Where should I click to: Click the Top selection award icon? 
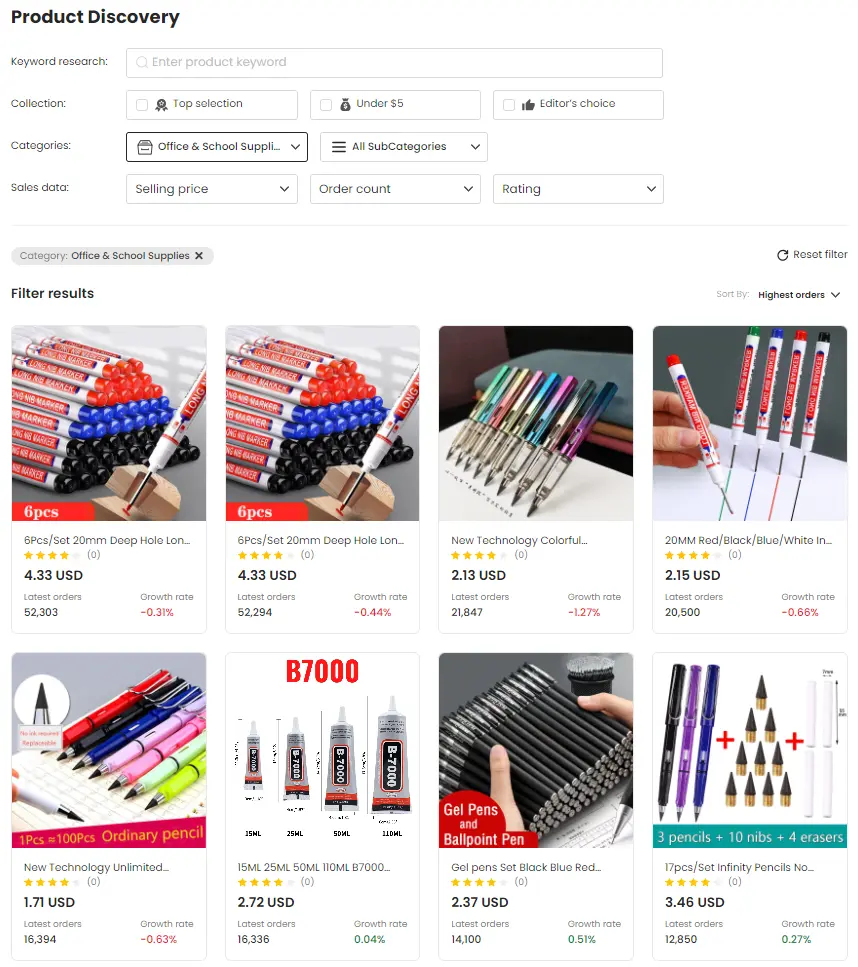[162, 105]
